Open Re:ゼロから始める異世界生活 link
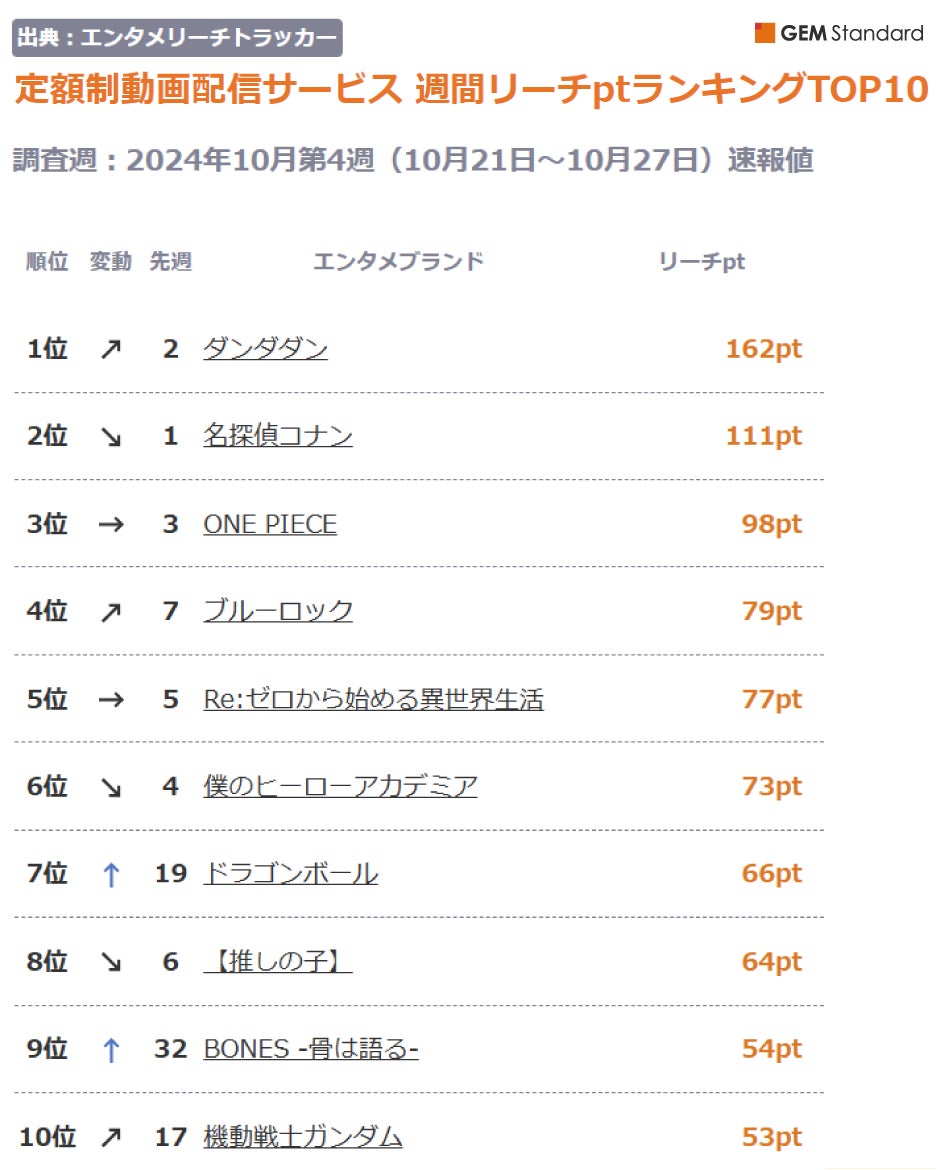The height and width of the screenshot is (1170, 940). pyautogui.click(x=373, y=699)
